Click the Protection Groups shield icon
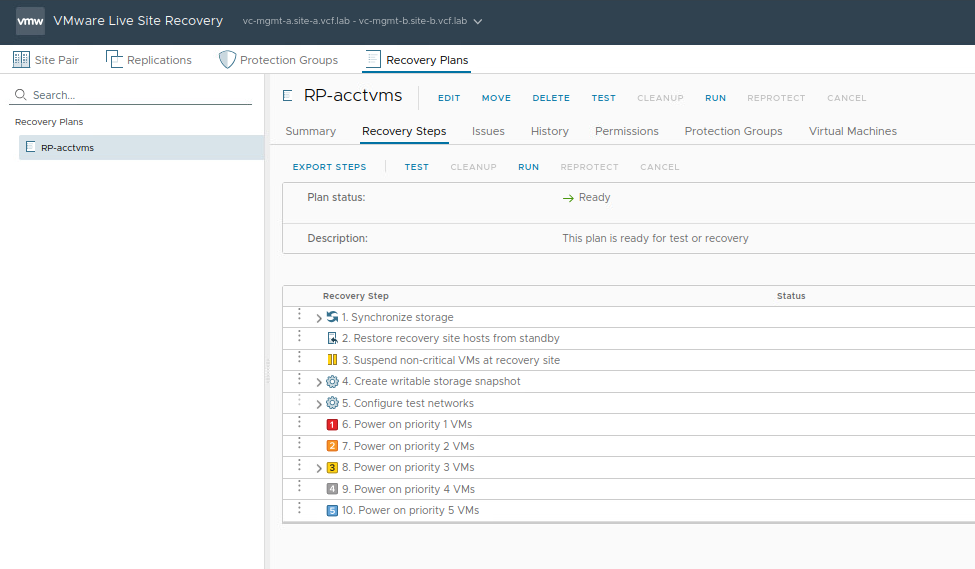This screenshot has width=975, height=569. coord(227,60)
